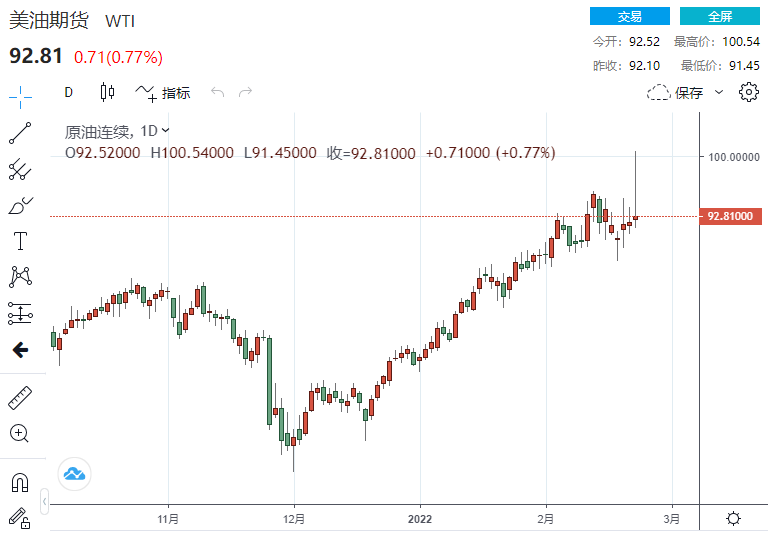The width and height of the screenshot is (772, 533).
Task: Expand the arrow next to 保存
Action: 719,93
